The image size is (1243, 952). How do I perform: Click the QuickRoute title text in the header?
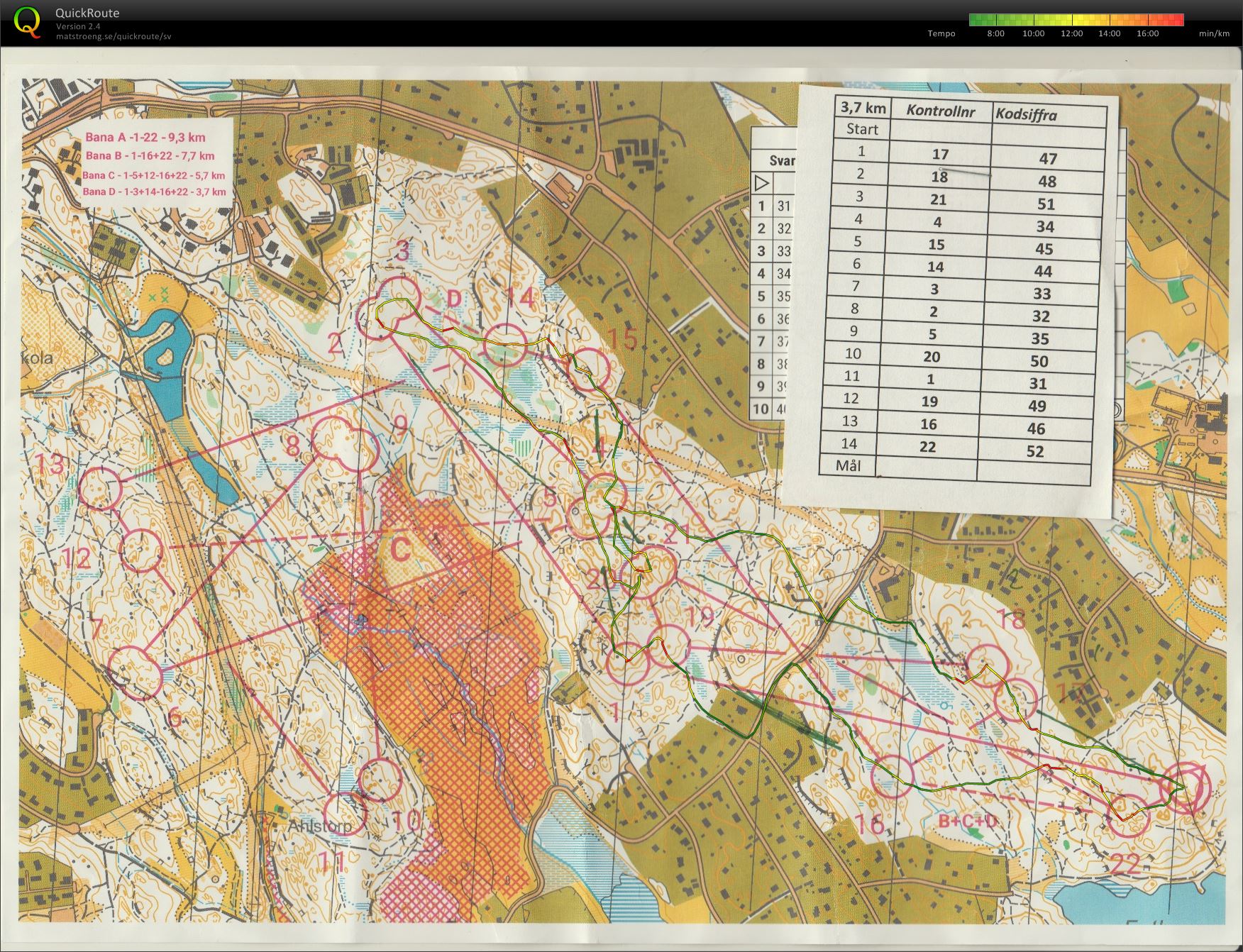pyautogui.click(x=87, y=13)
